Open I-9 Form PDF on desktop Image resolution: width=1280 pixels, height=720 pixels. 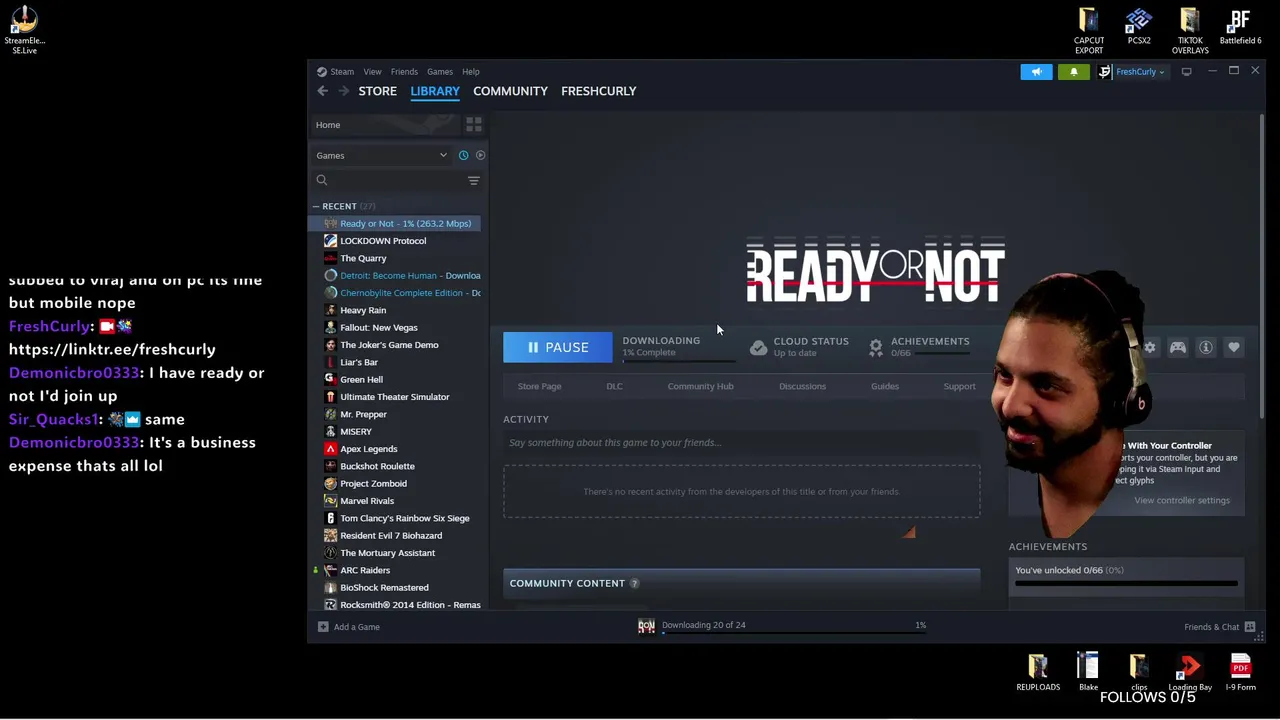1240,672
